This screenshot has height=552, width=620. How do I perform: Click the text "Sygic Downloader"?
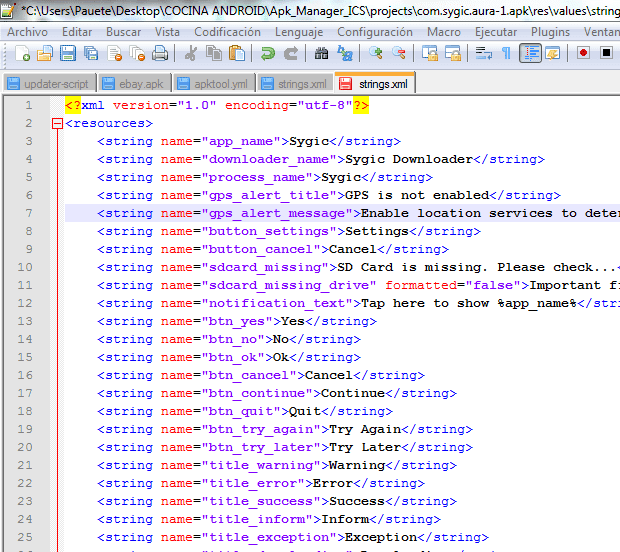(x=409, y=159)
